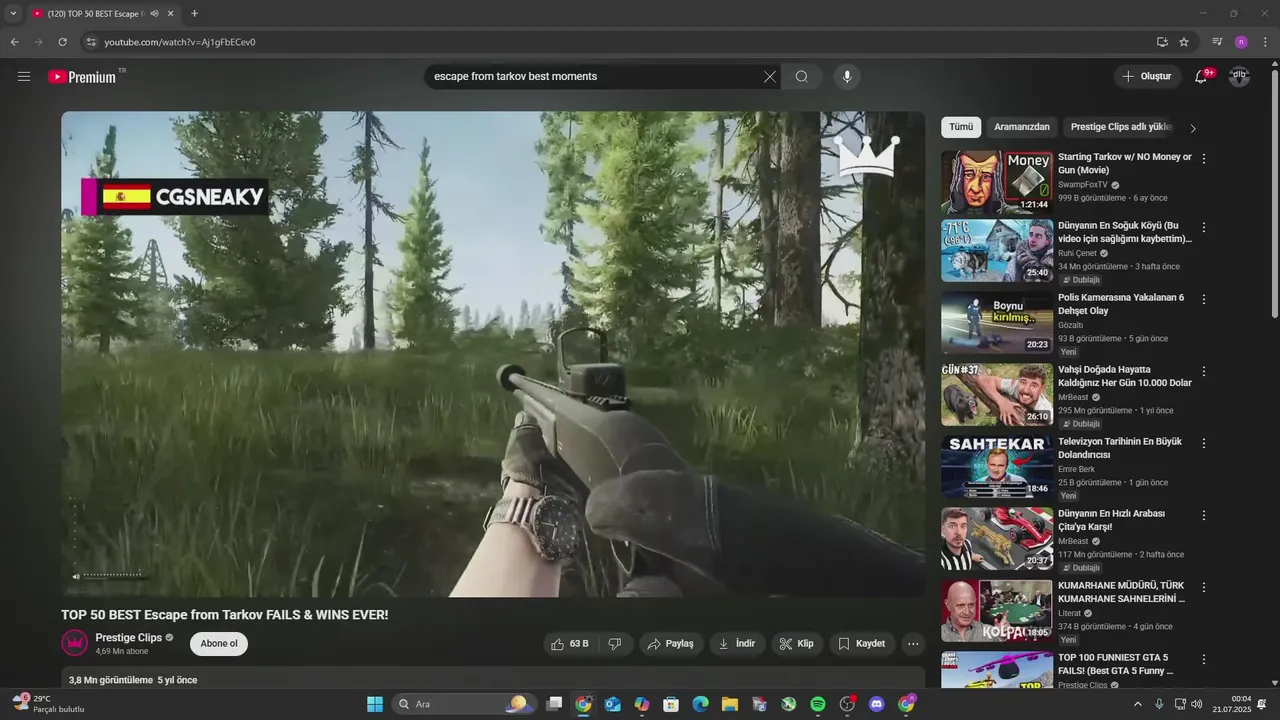Select the Prestige Clips adlı yükleyen chip

(1121, 127)
